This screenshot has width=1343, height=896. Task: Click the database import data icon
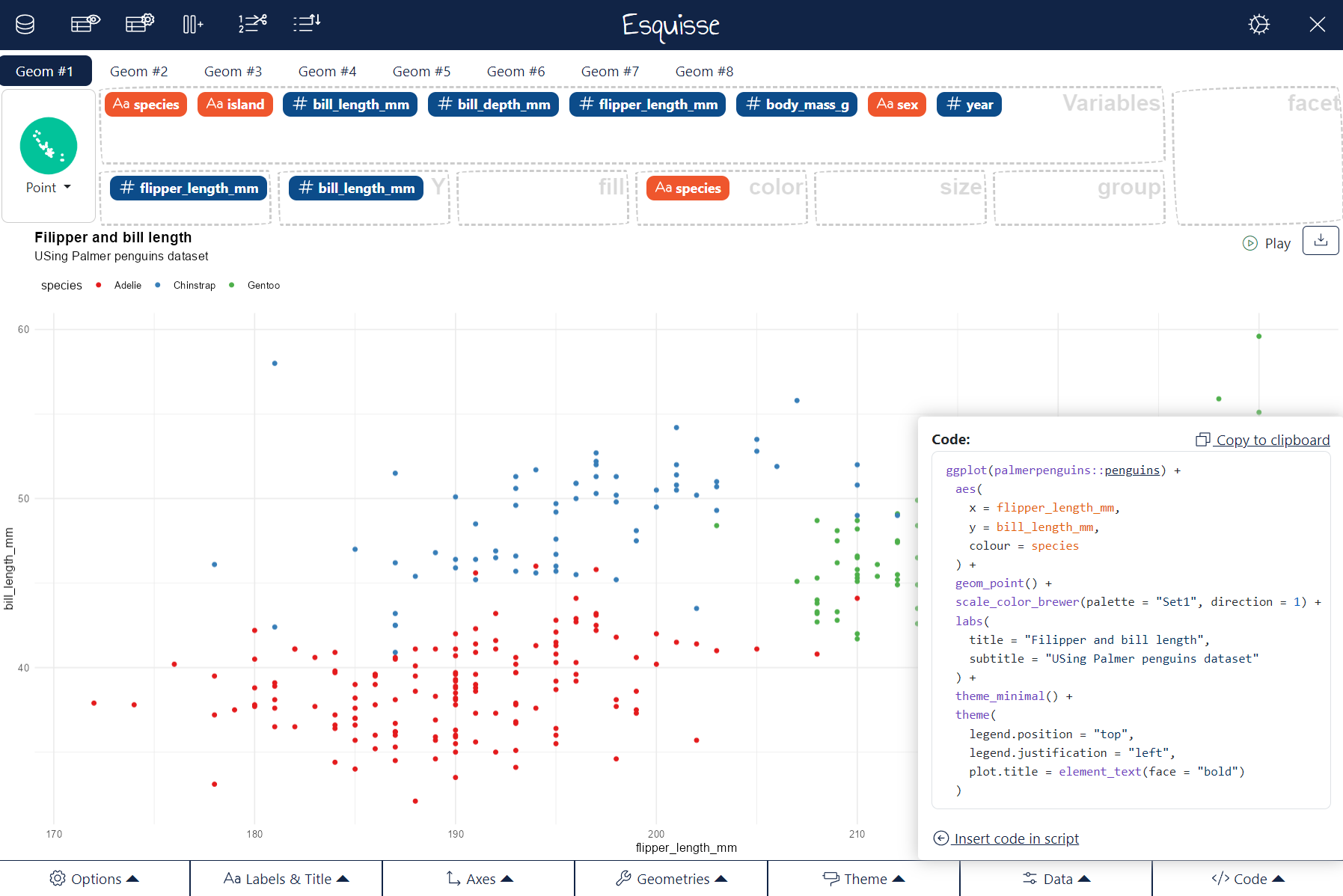coord(25,25)
